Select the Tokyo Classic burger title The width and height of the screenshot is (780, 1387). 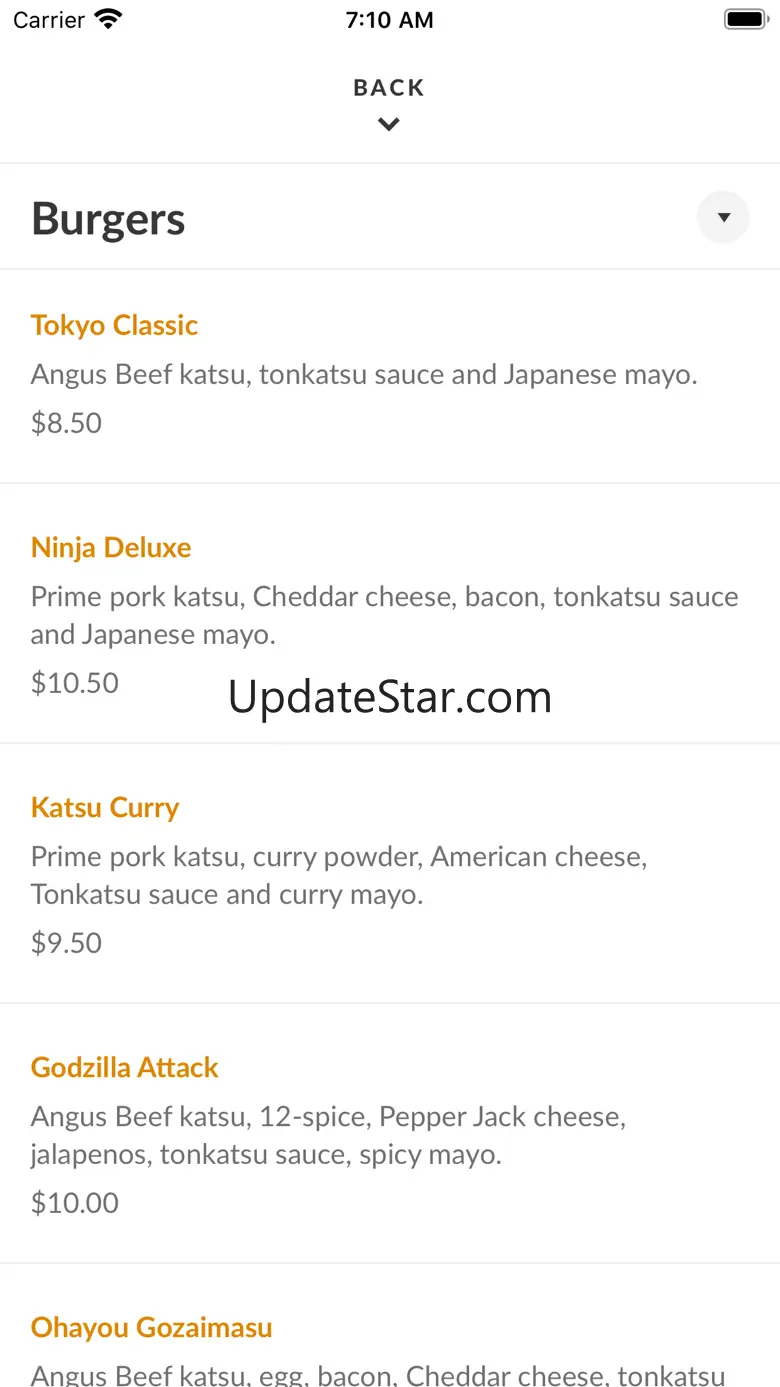click(x=114, y=325)
